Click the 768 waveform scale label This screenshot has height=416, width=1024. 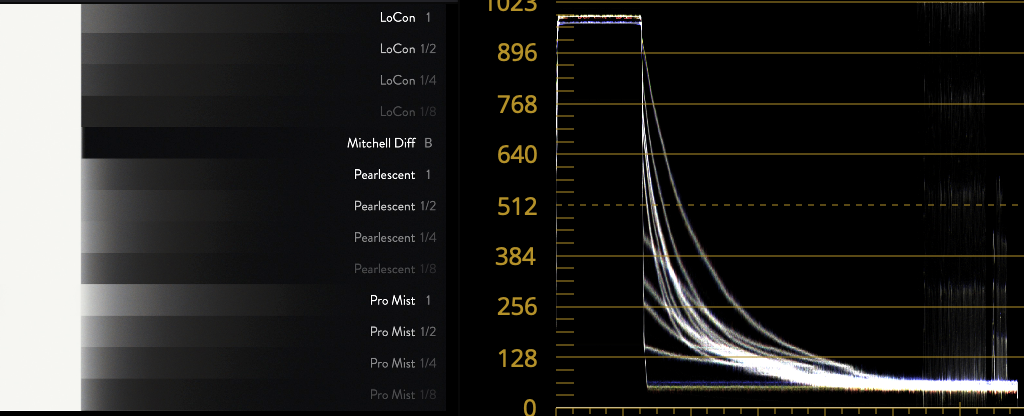click(x=517, y=104)
